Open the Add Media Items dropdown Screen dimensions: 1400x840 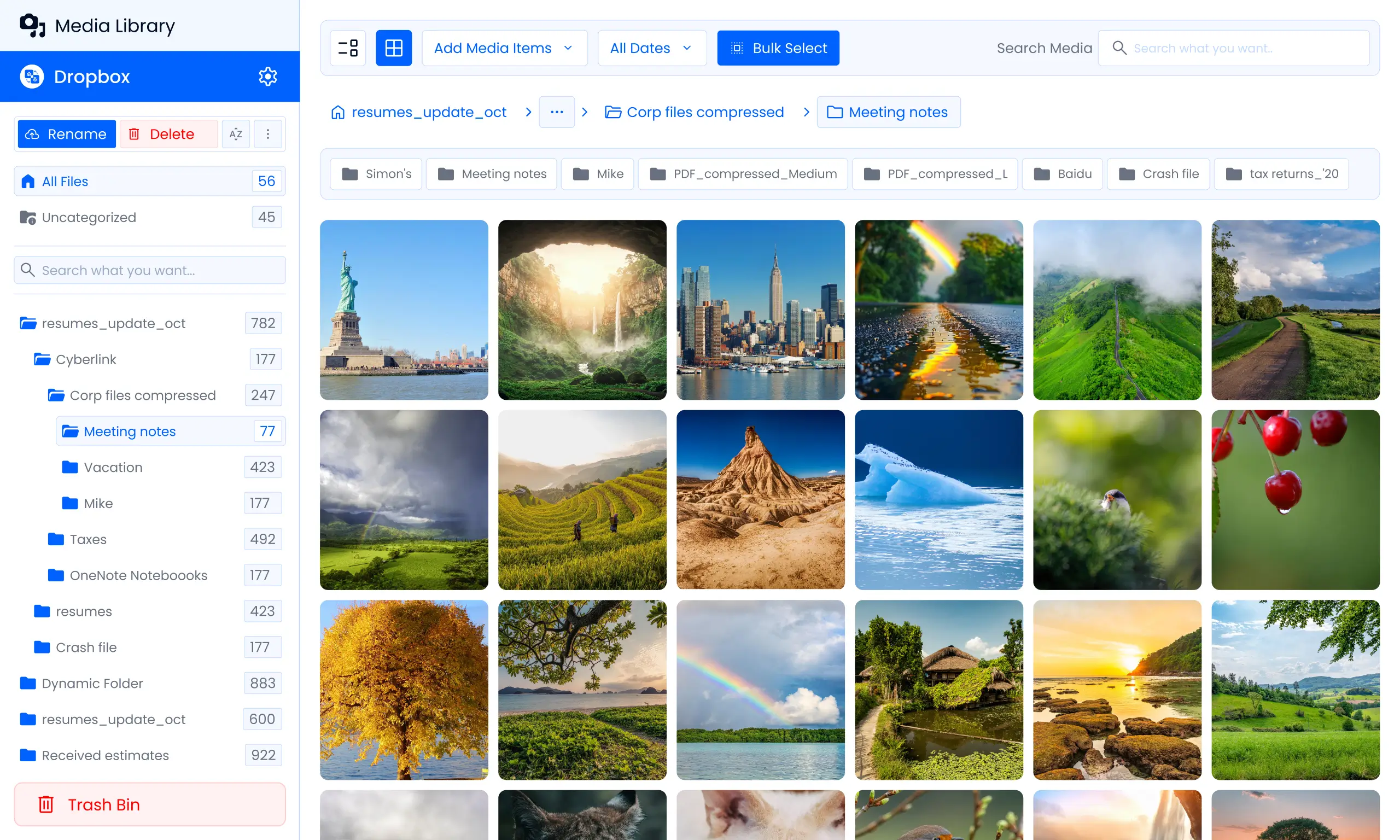click(505, 48)
